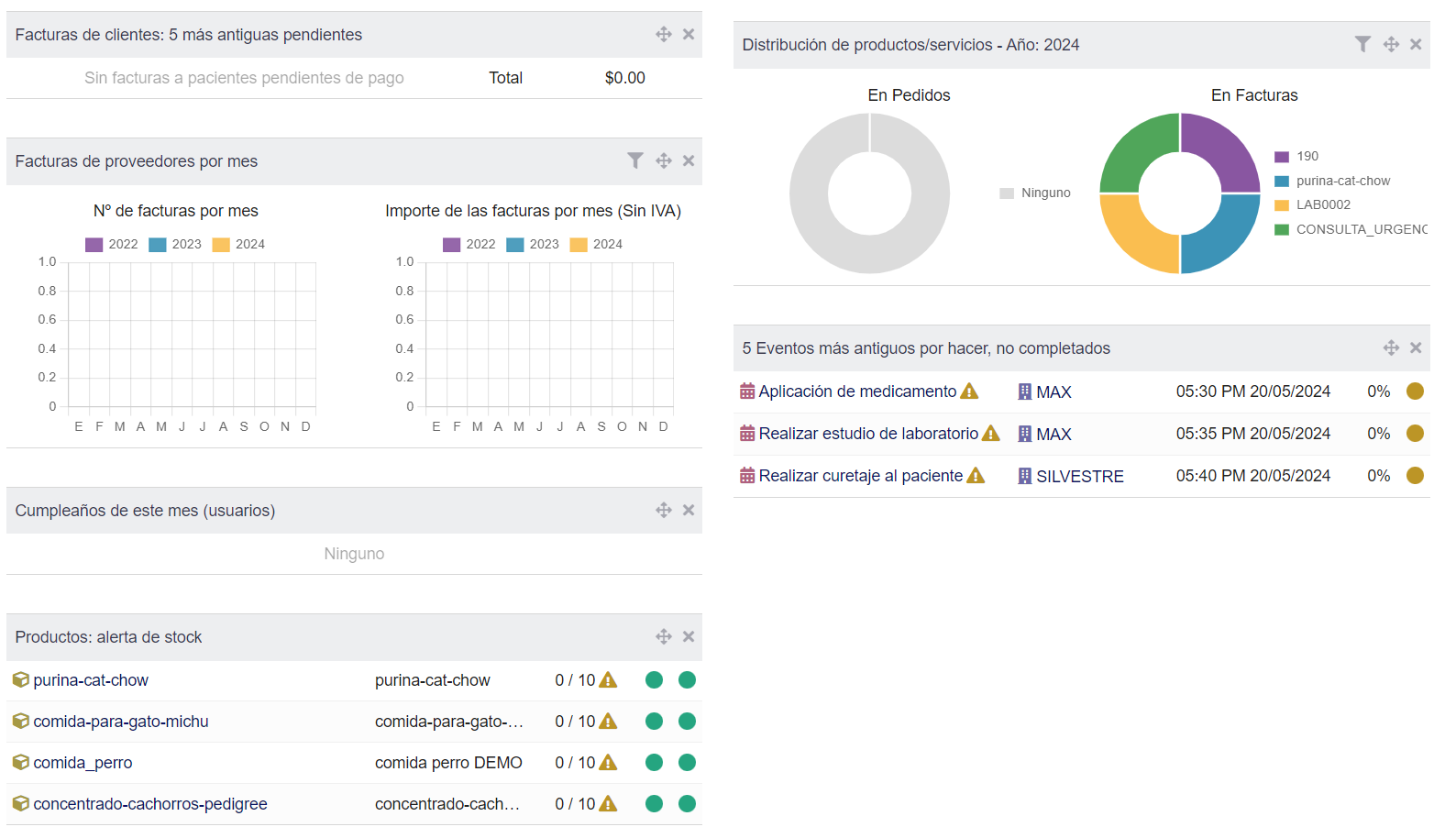Screen dimensions: 1456x838
Task: Click warning icon beside Aplicación de medicamento
Action: 969,391
